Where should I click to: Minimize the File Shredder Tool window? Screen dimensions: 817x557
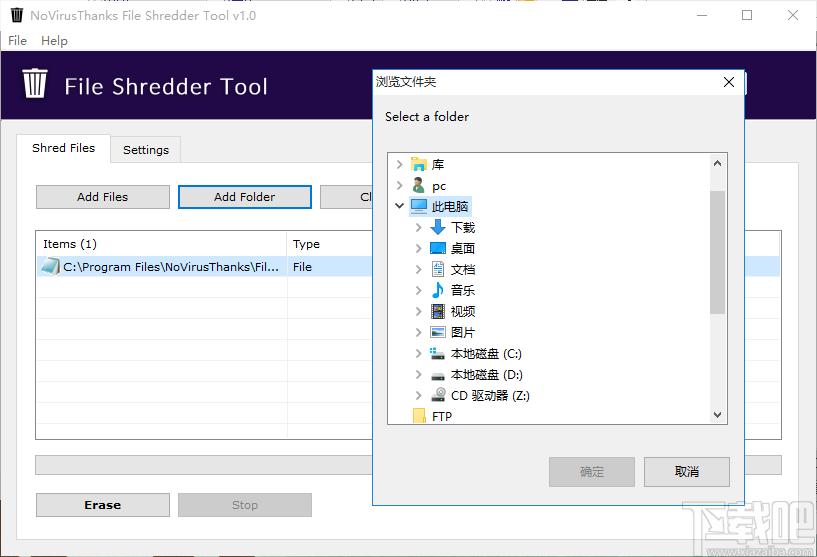click(702, 15)
